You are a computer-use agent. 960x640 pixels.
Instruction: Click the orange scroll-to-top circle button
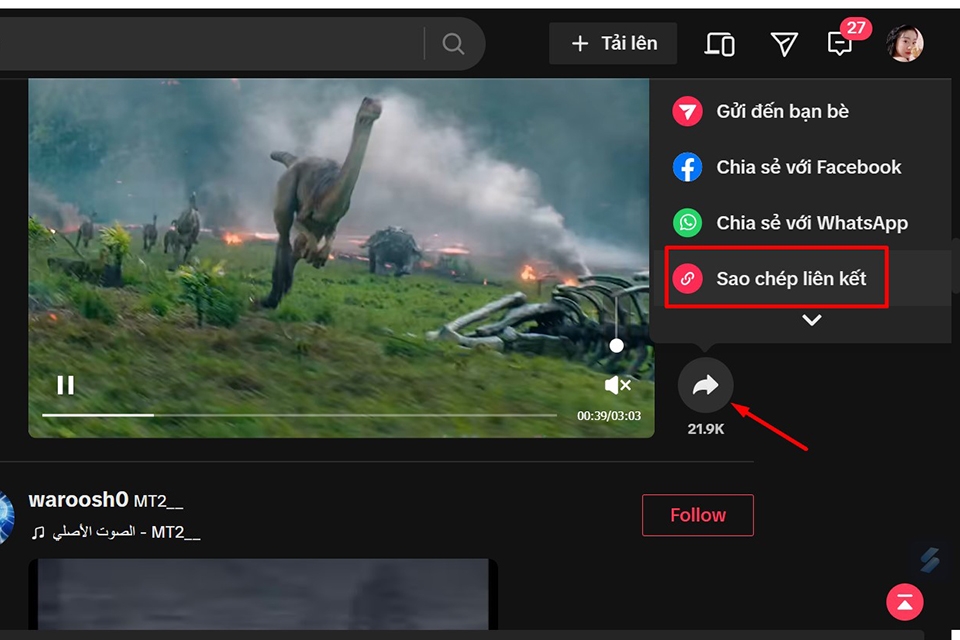(904, 602)
